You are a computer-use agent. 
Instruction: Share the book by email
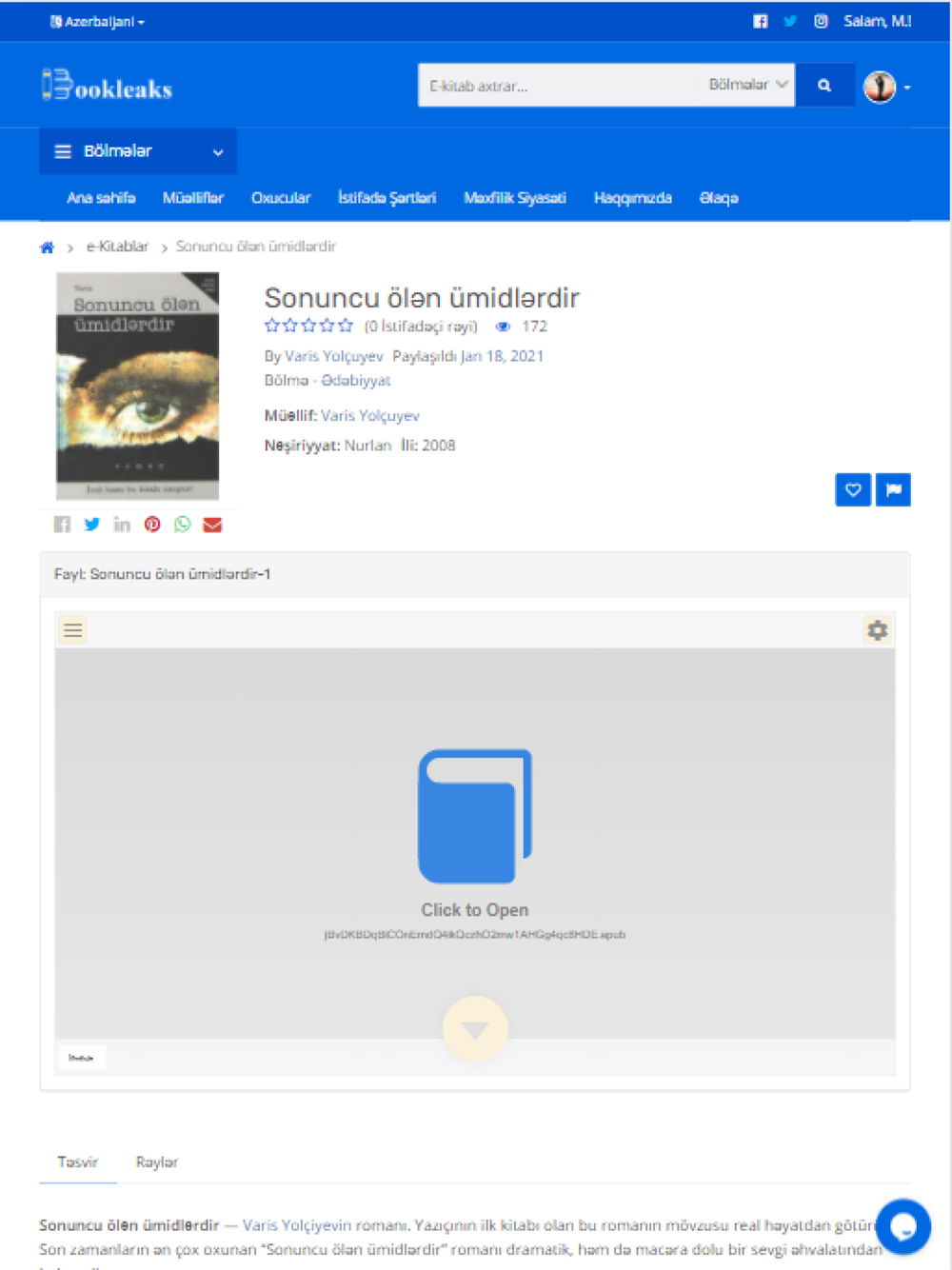tap(212, 525)
